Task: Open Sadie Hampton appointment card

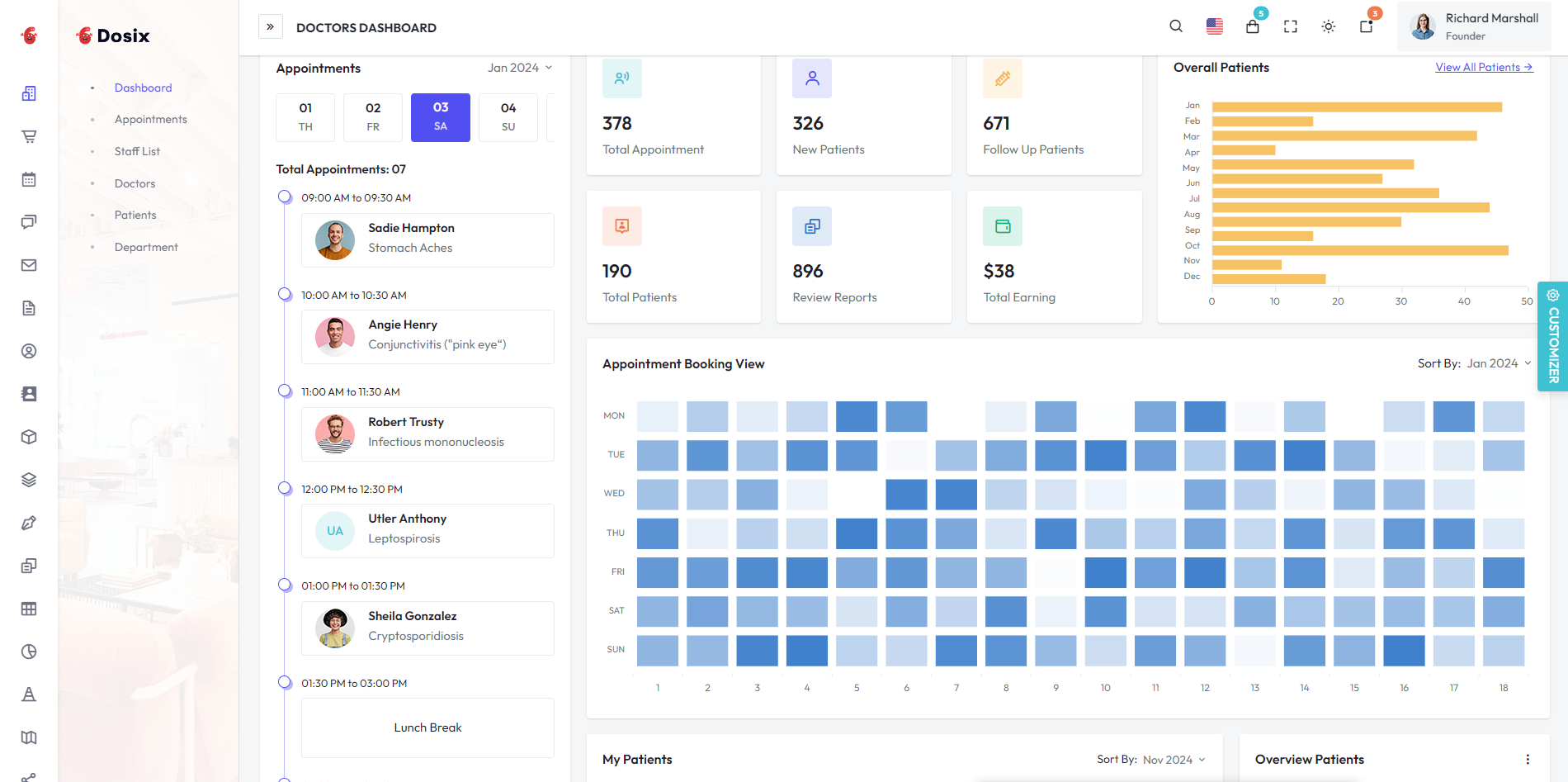Action: pyautogui.click(x=427, y=240)
